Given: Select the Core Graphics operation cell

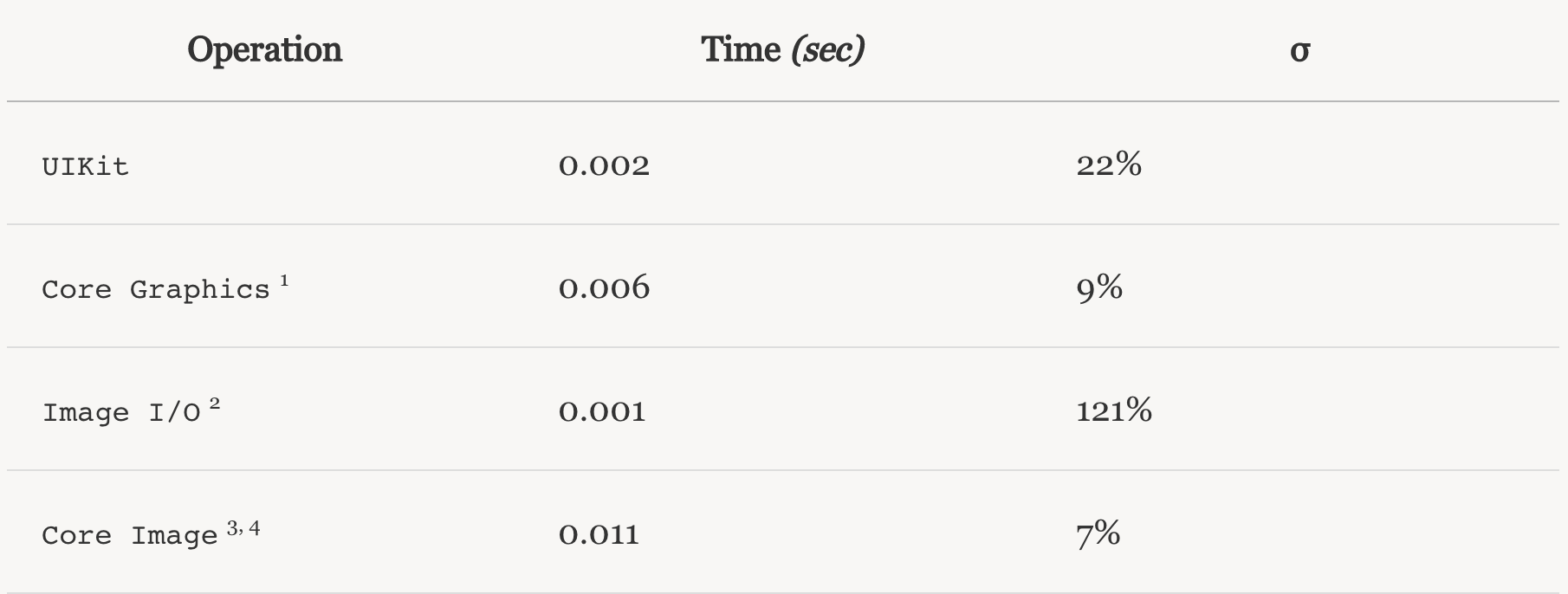Looking at the screenshot, I should [156, 289].
